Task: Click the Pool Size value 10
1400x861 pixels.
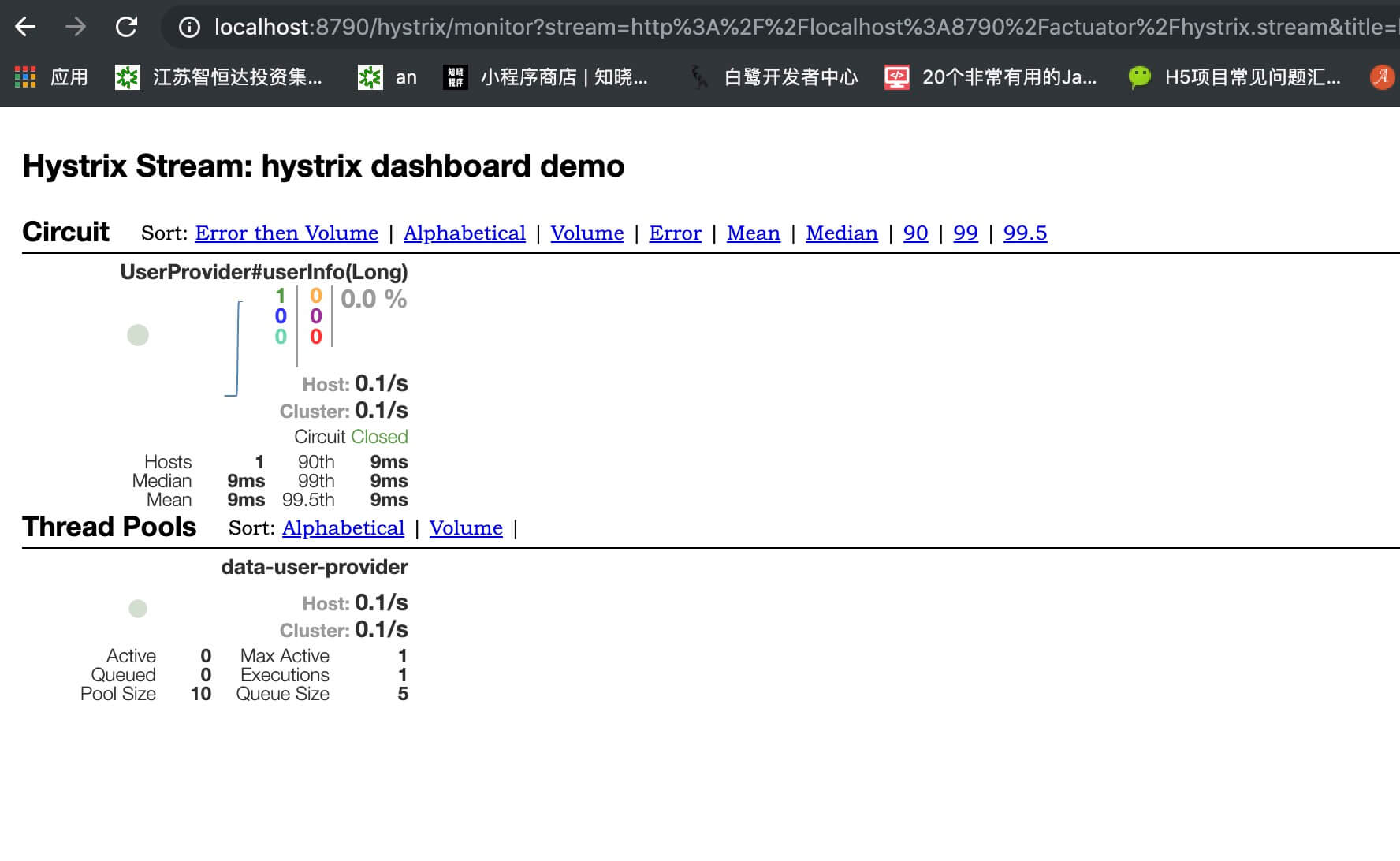Action: pyautogui.click(x=201, y=694)
